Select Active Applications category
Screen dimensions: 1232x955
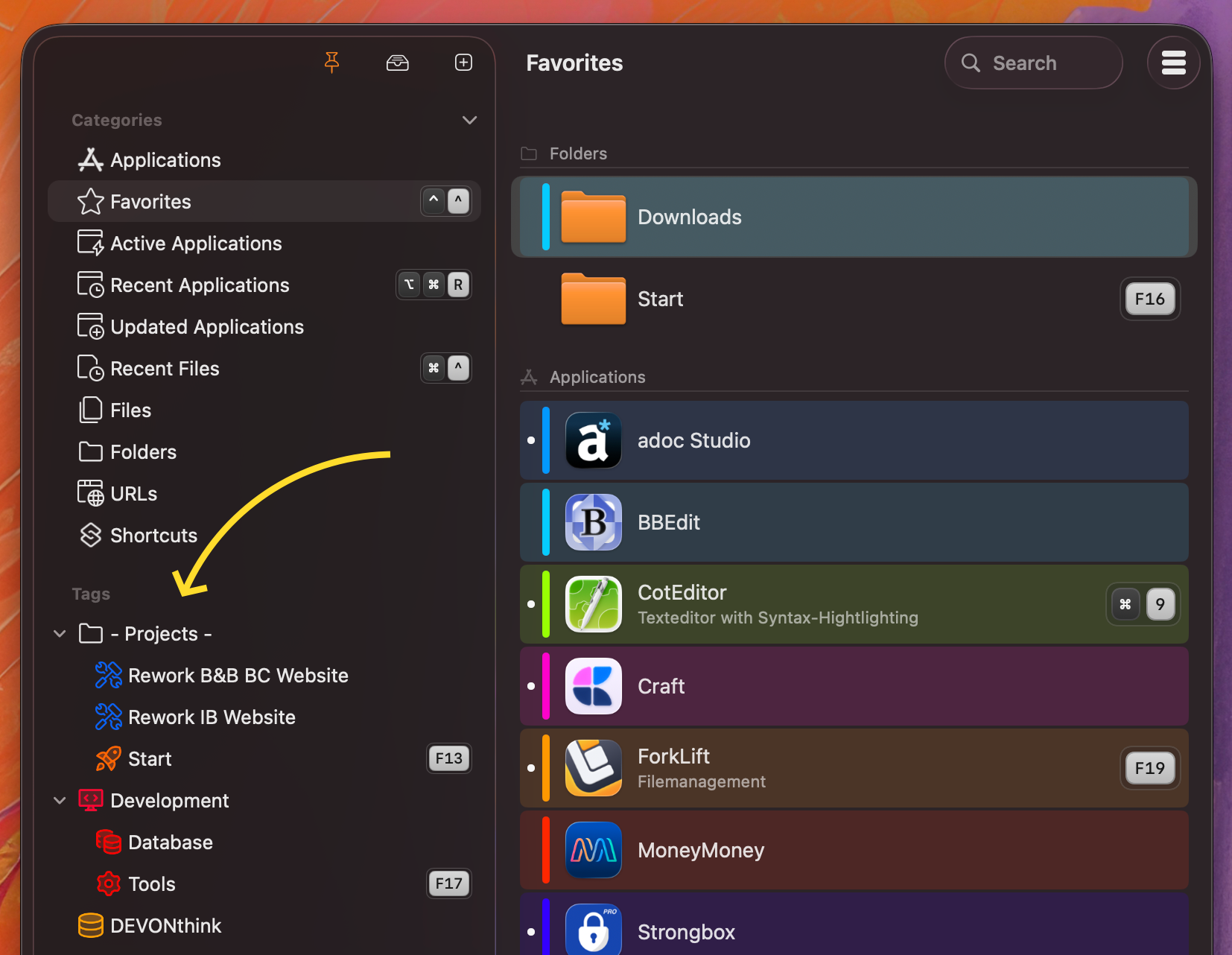[x=195, y=244]
